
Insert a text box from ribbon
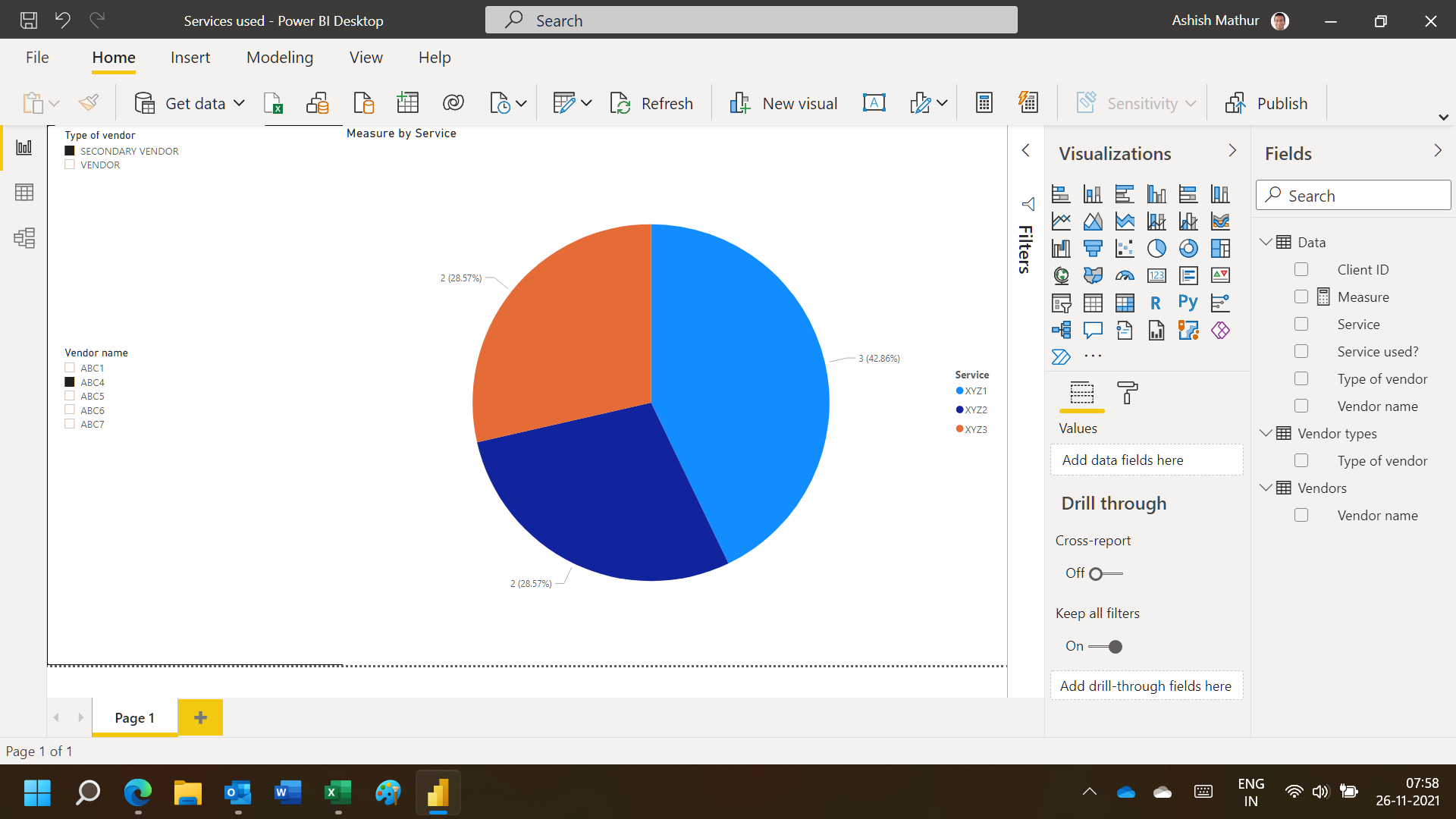pos(874,103)
